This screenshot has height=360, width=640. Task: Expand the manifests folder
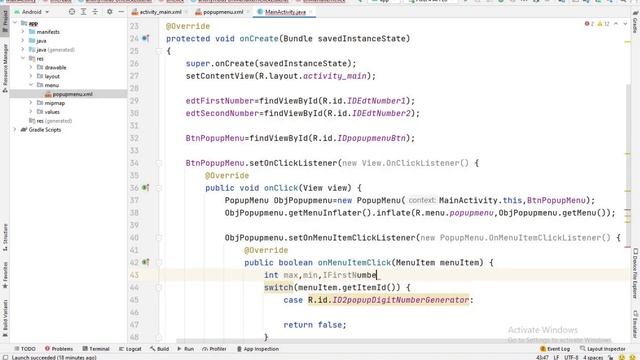(x=23, y=32)
